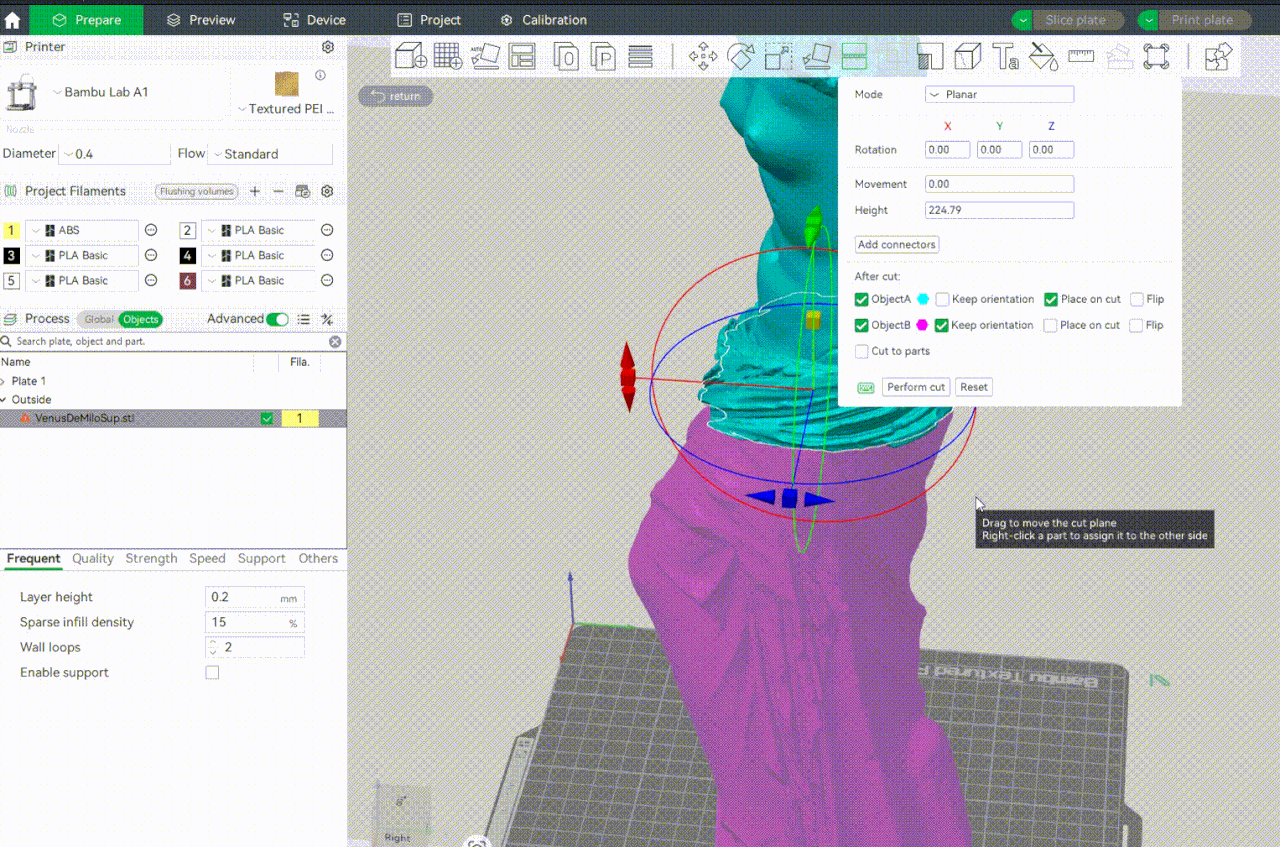The image size is (1280, 847).
Task: Collapse the Outside tree item
Action: tap(5, 399)
